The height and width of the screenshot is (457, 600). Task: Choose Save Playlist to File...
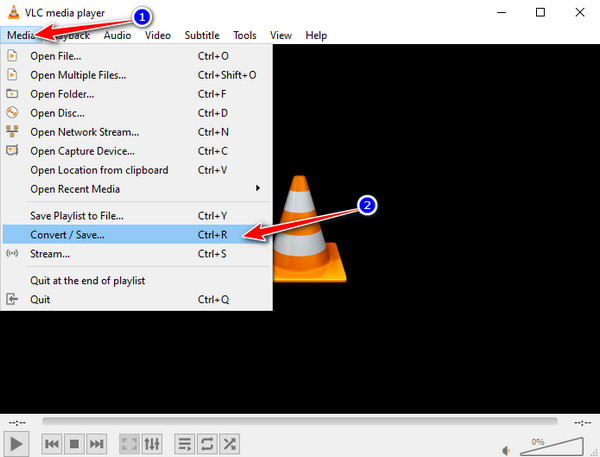[x=136, y=216]
